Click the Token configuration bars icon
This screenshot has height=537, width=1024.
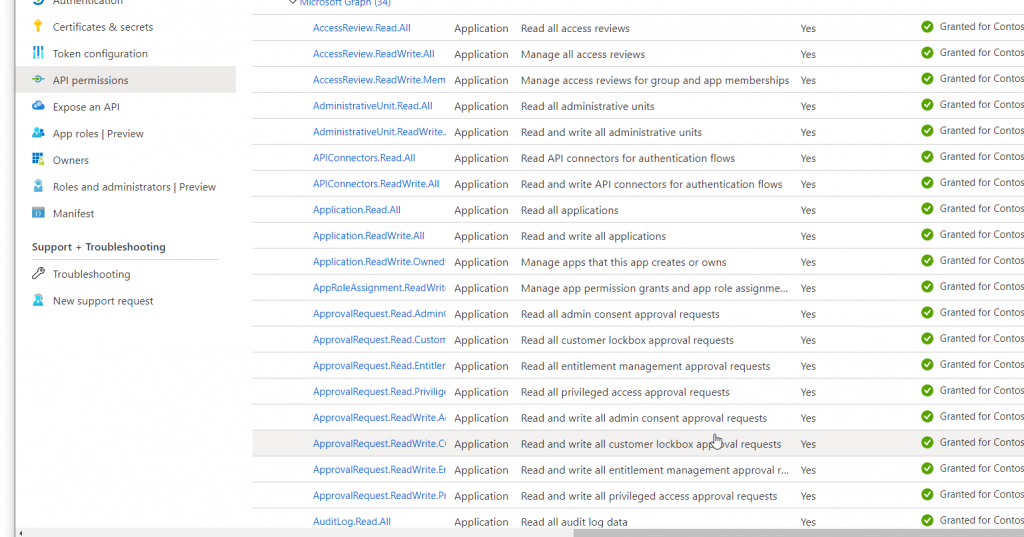click(x=38, y=52)
